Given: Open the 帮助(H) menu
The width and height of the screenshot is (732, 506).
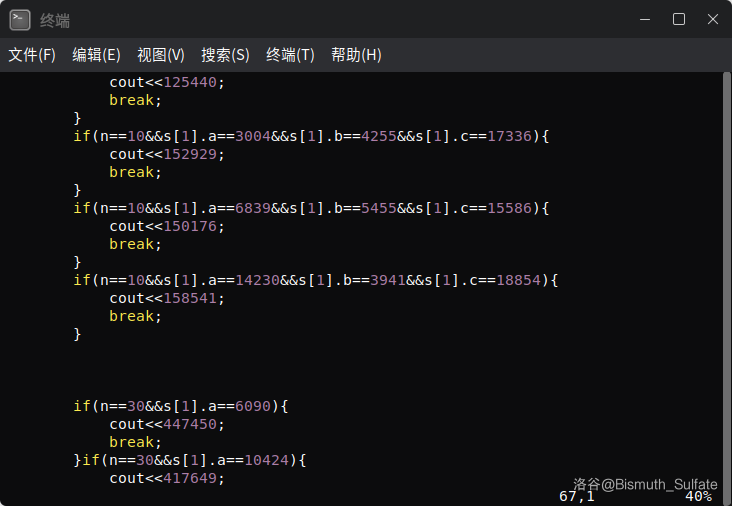Looking at the screenshot, I should pyautogui.click(x=356, y=55).
